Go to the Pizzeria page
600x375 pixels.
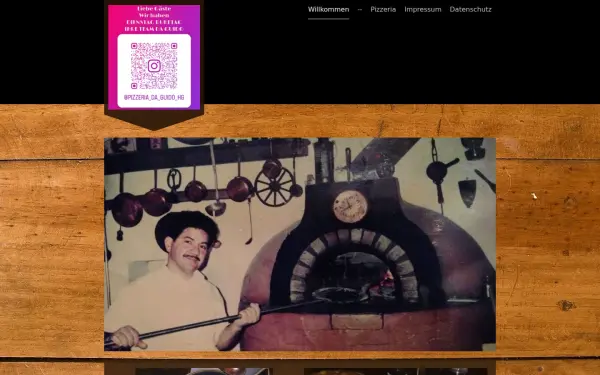click(383, 10)
